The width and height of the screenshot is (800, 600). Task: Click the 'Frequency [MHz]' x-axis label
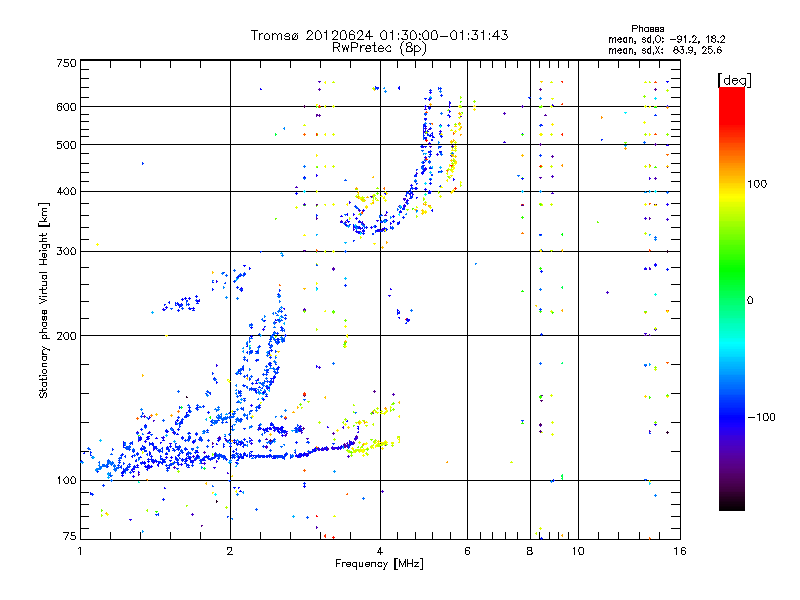pos(379,564)
